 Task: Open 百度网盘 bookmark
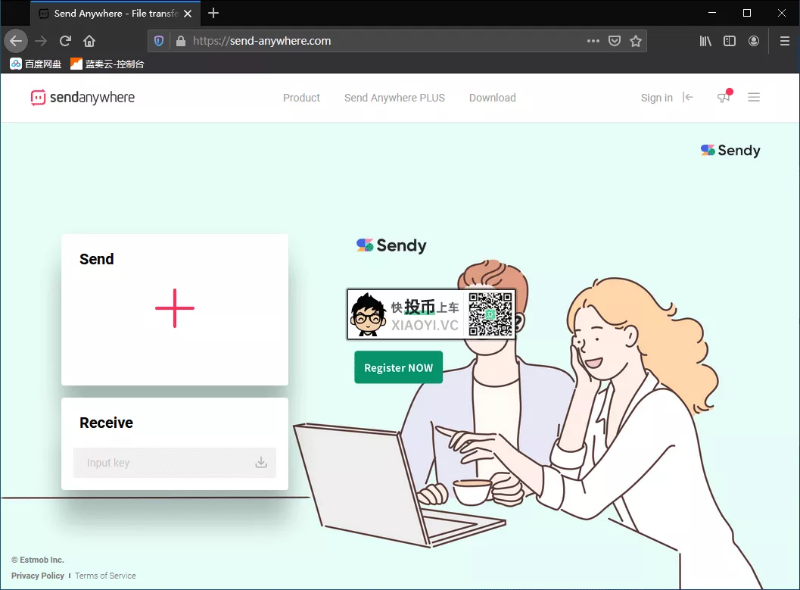[x=36, y=64]
